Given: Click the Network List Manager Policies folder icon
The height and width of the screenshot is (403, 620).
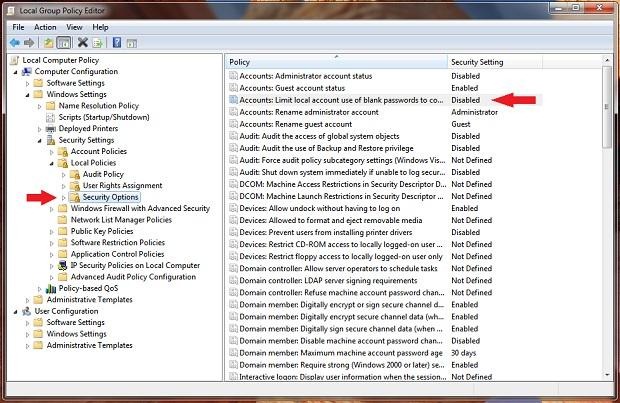Looking at the screenshot, I should tap(63, 220).
